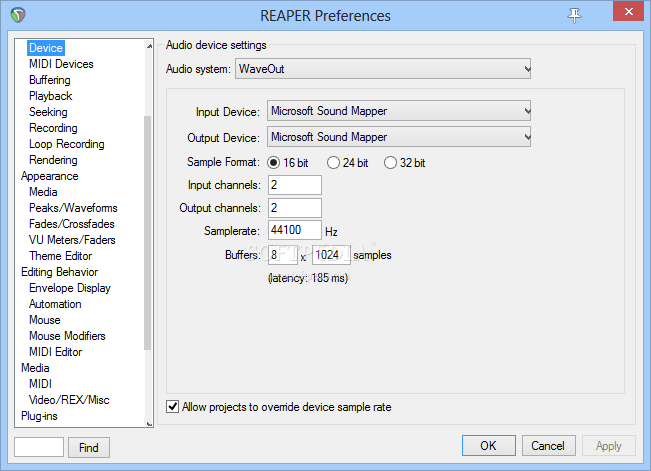Screen dimensions: 651x471
Task: Confirm settings with OK button
Action: click(x=489, y=446)
